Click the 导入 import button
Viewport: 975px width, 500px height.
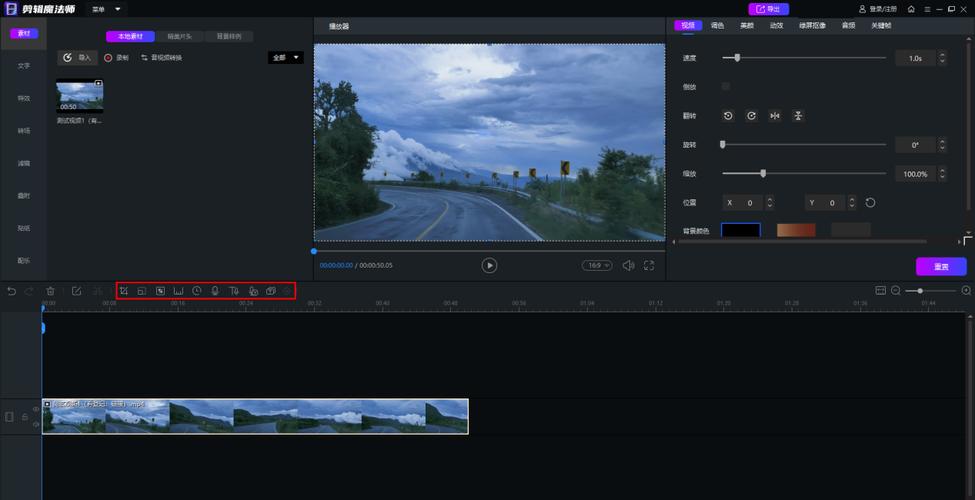[x=78, y=58]
